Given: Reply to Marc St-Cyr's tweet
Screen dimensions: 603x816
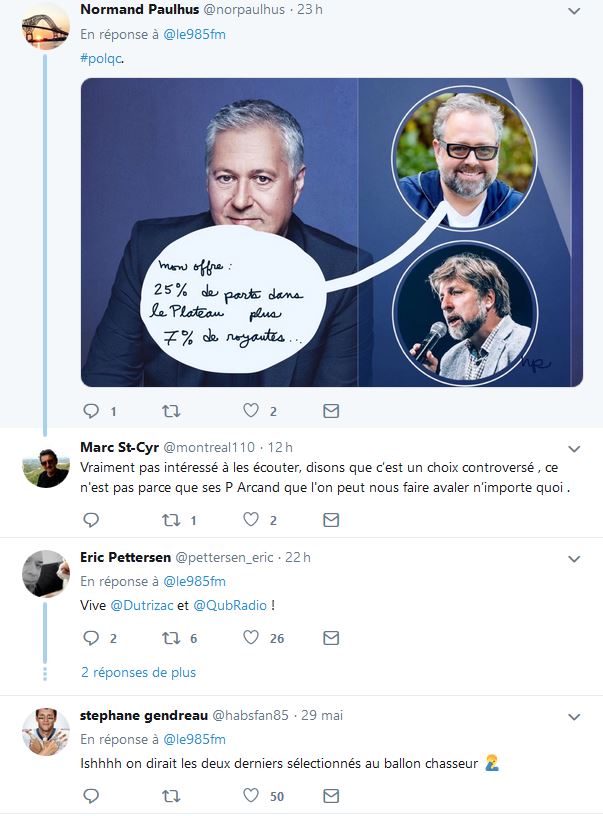Looking at the screenshot, I should pos(91,520).
